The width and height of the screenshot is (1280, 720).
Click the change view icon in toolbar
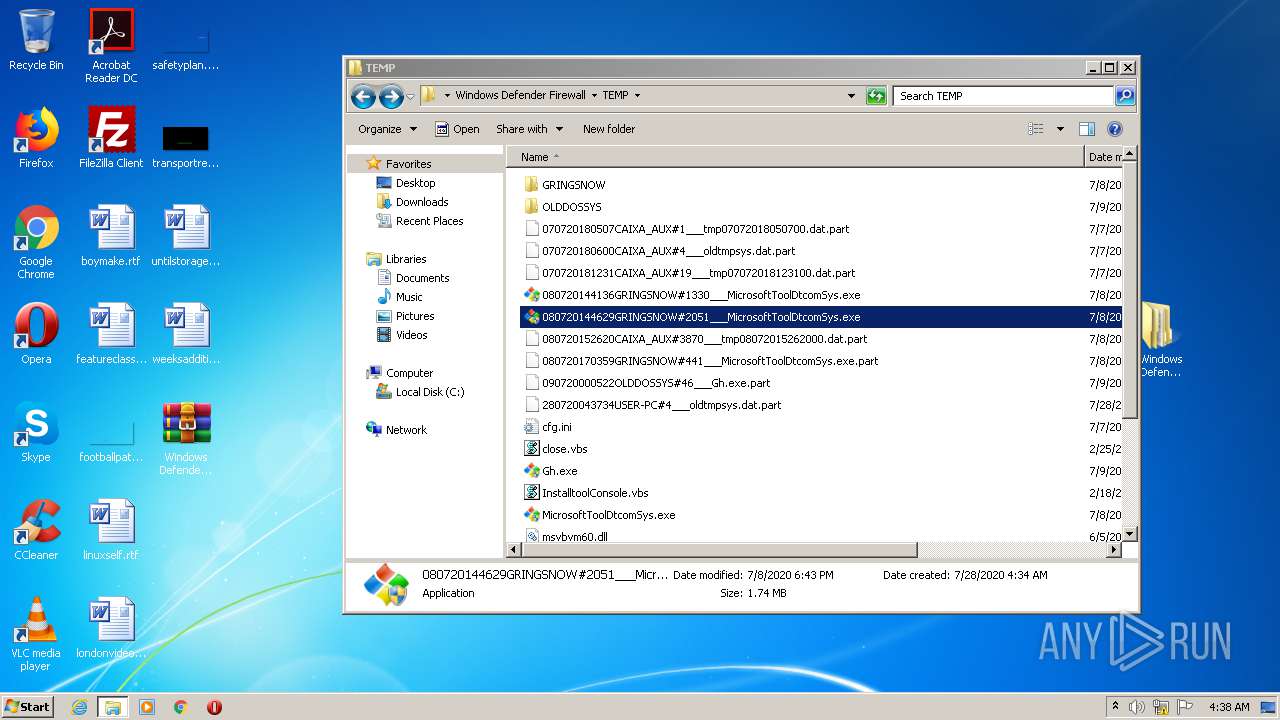click(1036, 129)
